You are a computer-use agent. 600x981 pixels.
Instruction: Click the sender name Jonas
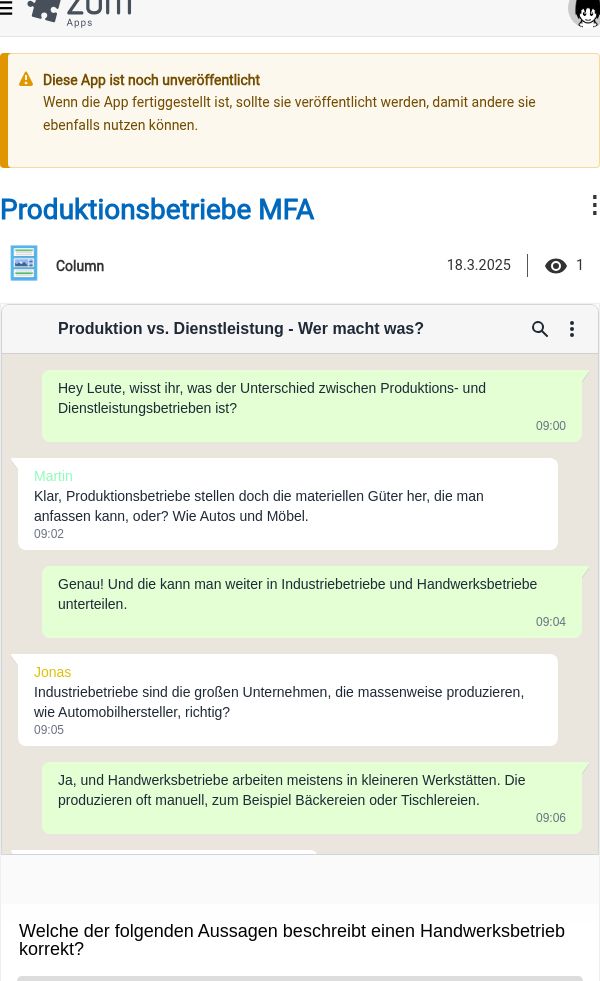point(52,672)
